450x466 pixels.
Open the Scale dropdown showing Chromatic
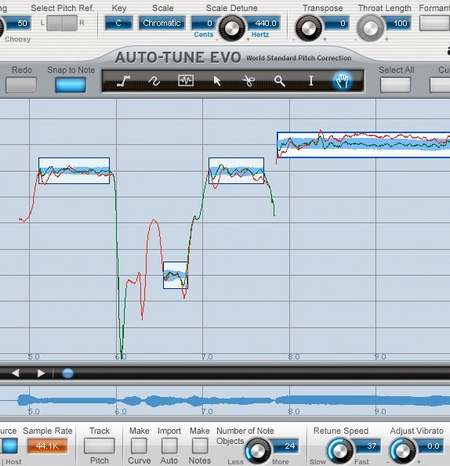[162, 23]
